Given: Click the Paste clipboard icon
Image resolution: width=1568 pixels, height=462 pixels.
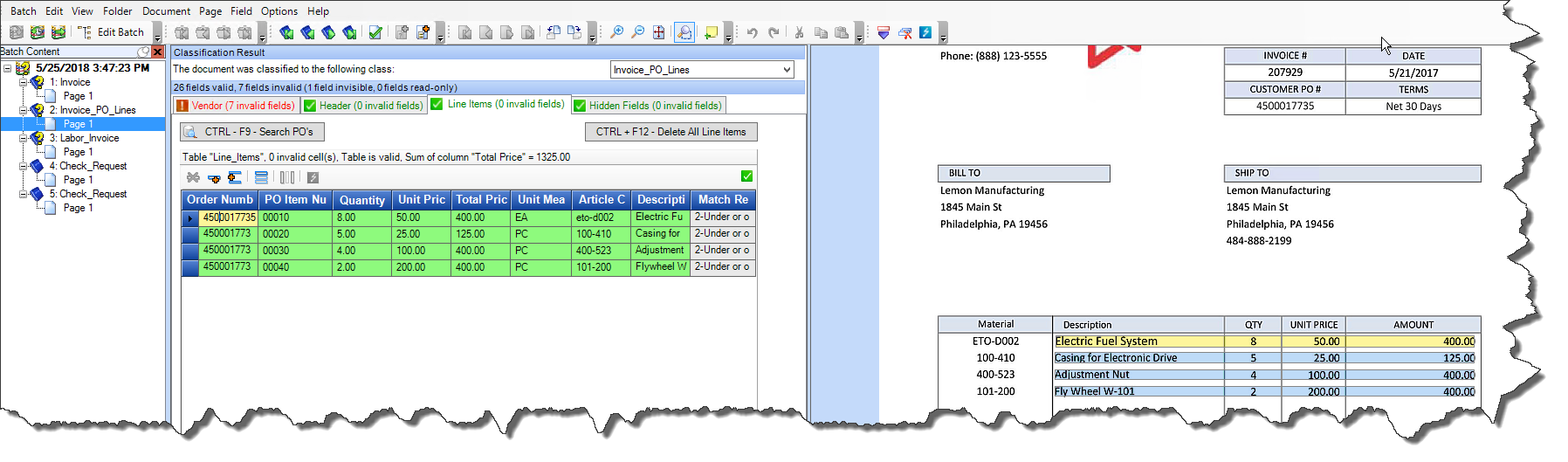Looking at the screenshot, I should (842, 32).
